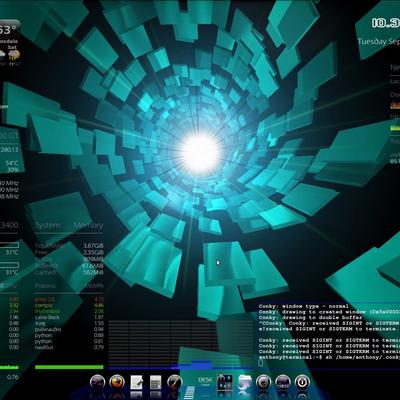
Task: Click the Memory heading in Conky panel
Action: (x=88, y=225)
